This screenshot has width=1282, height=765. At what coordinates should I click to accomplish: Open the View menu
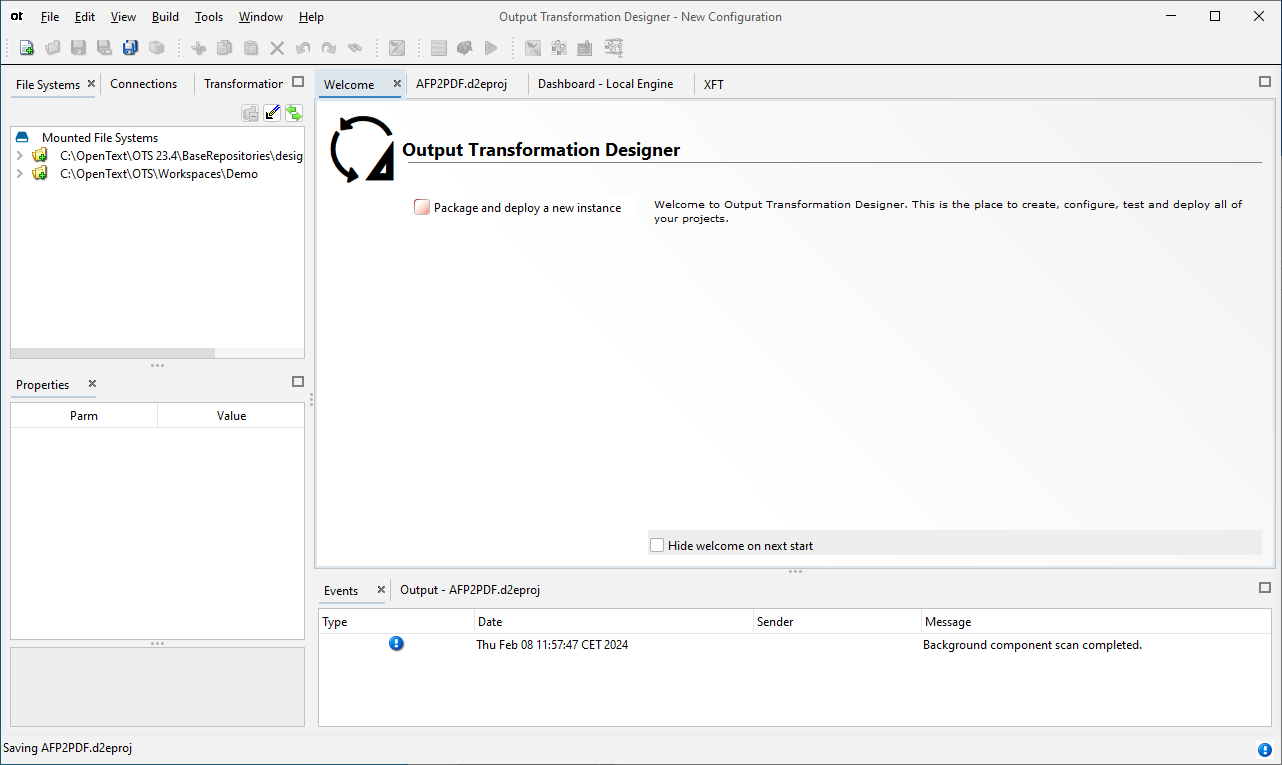[123, 17]
